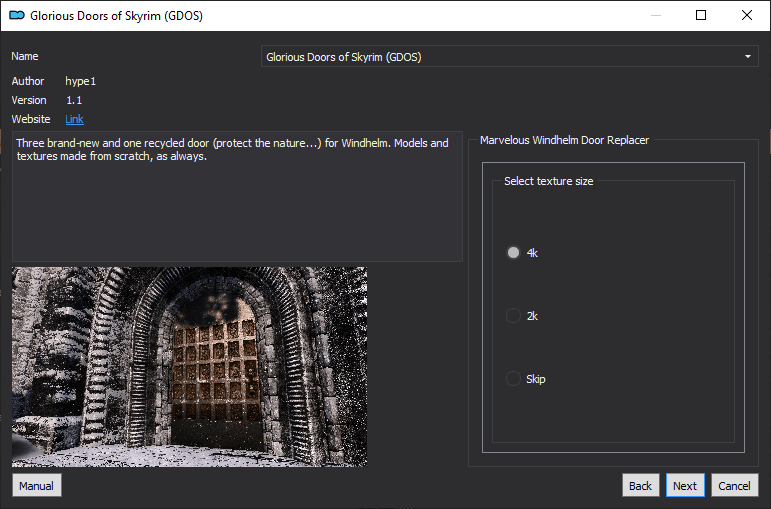Open the mod website Link

pos(74,119)
